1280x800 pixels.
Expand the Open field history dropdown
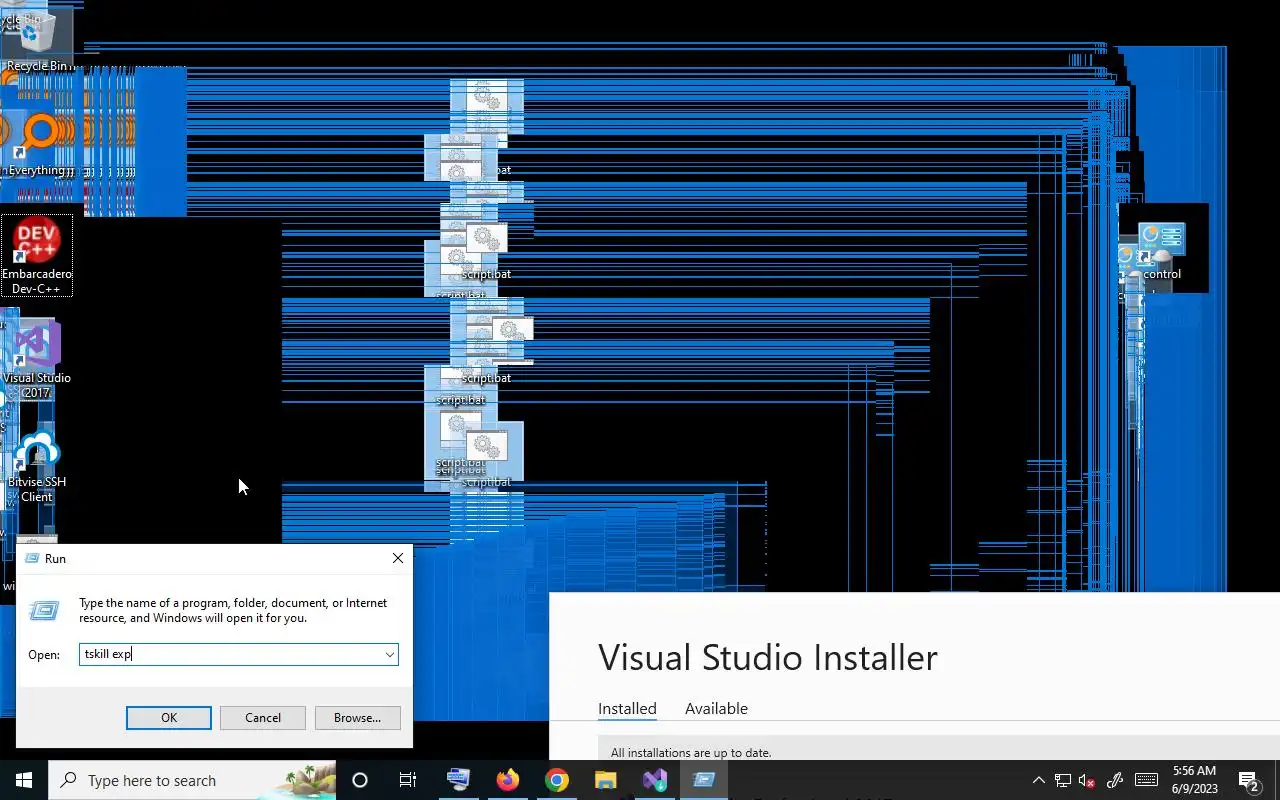(389, 655)
